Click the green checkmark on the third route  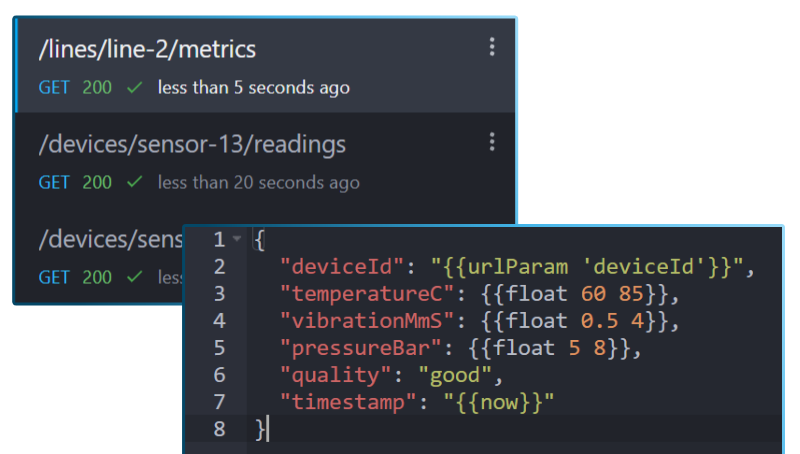tap(135, 277)
